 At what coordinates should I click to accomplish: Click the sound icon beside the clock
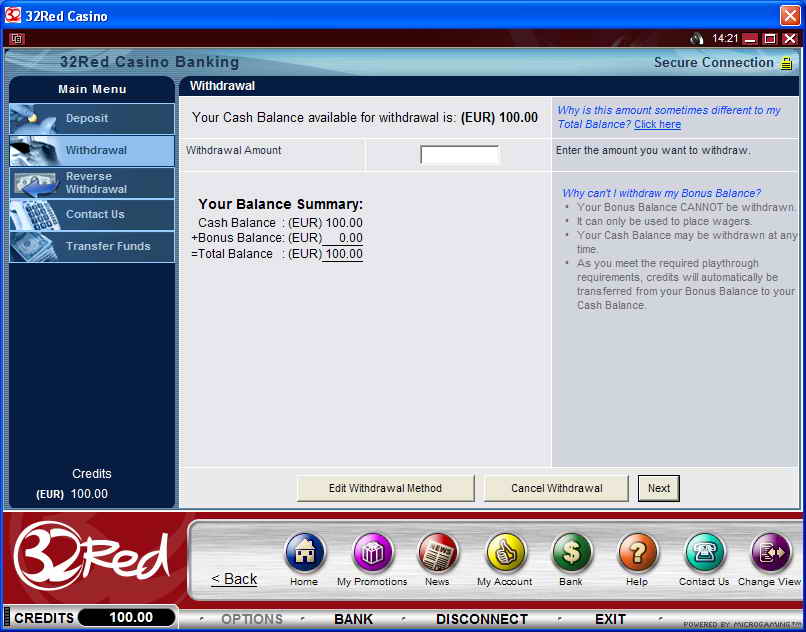tap(697, 39)
